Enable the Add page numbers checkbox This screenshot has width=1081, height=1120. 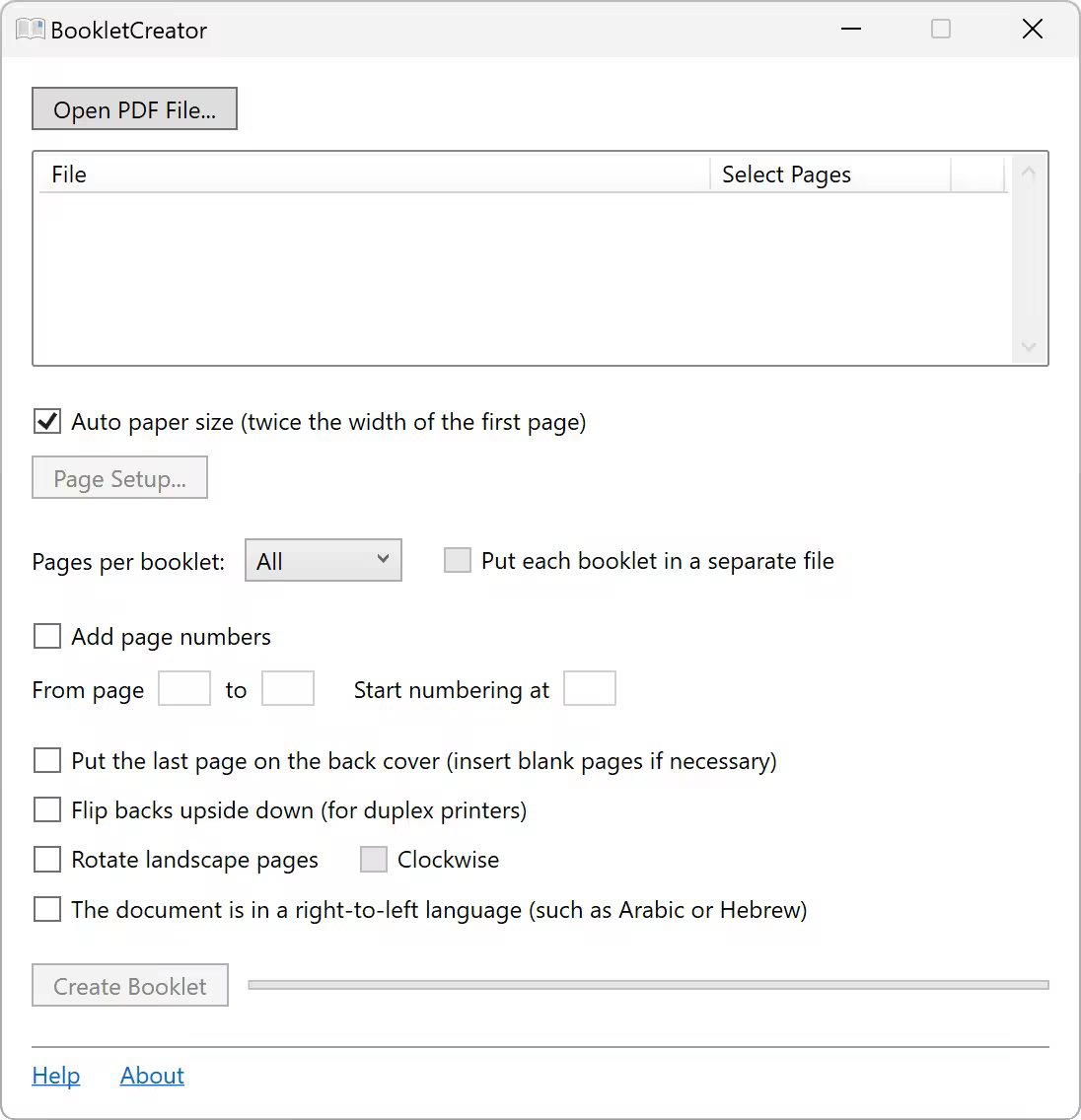point(47,637)
